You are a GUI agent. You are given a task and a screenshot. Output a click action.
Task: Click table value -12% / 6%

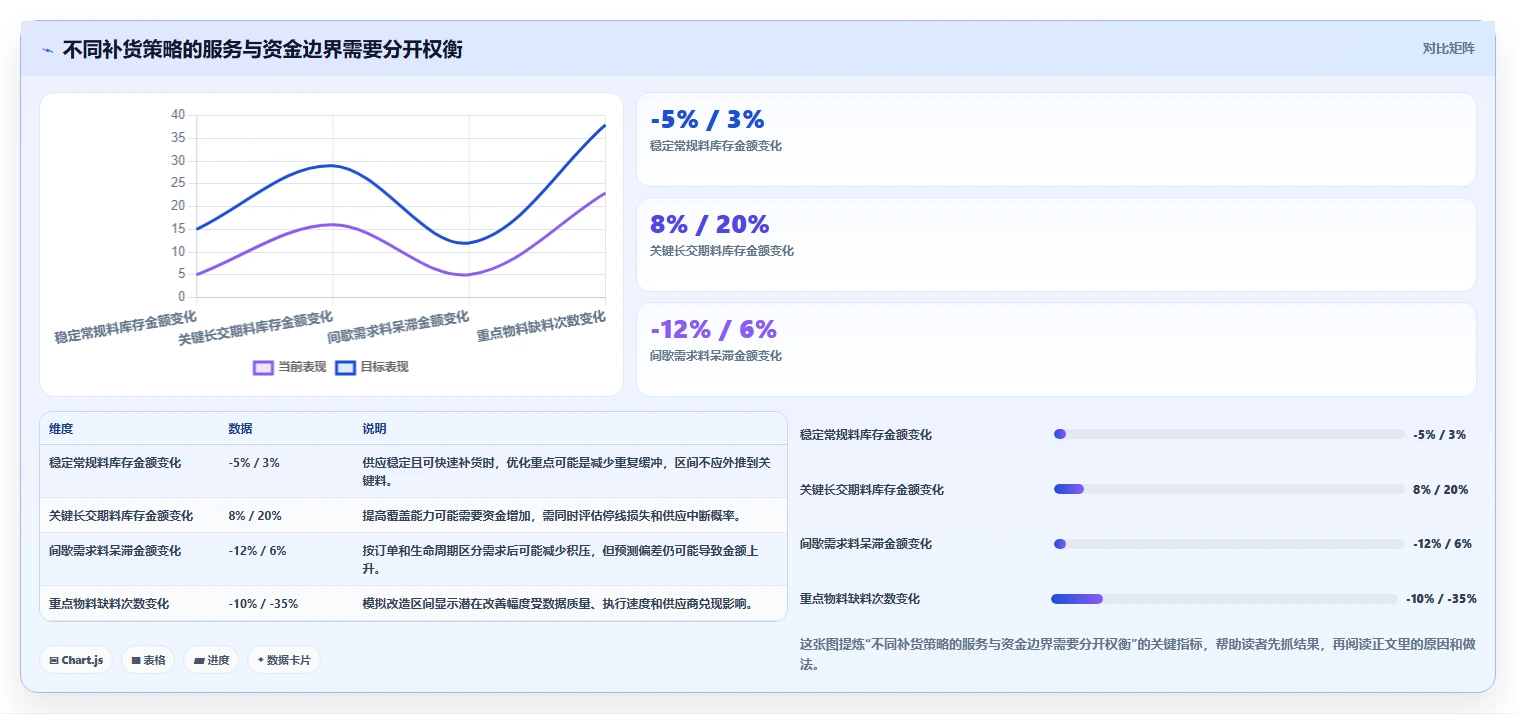257,551
